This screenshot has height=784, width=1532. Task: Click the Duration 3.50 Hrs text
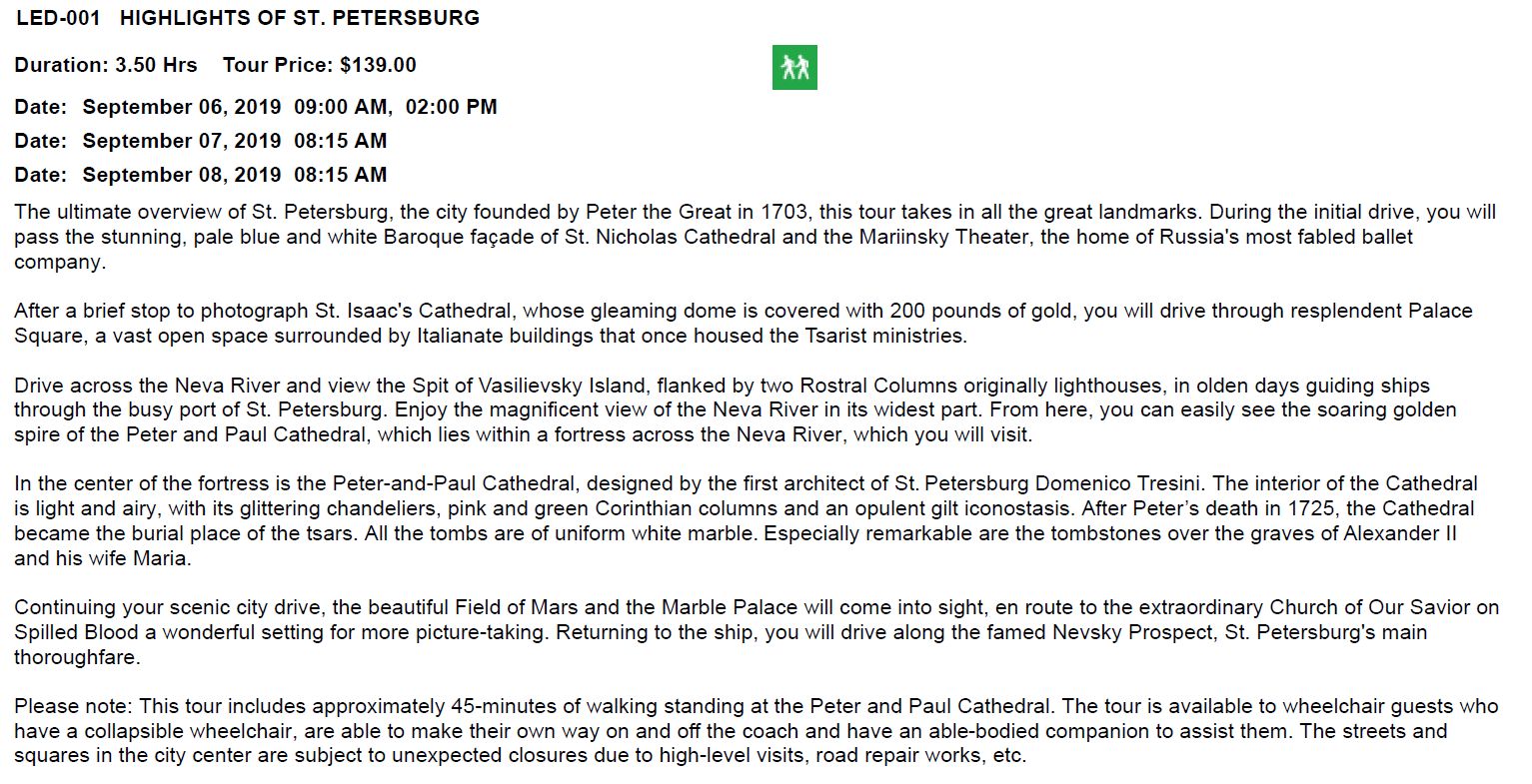(x=106, y=65)
